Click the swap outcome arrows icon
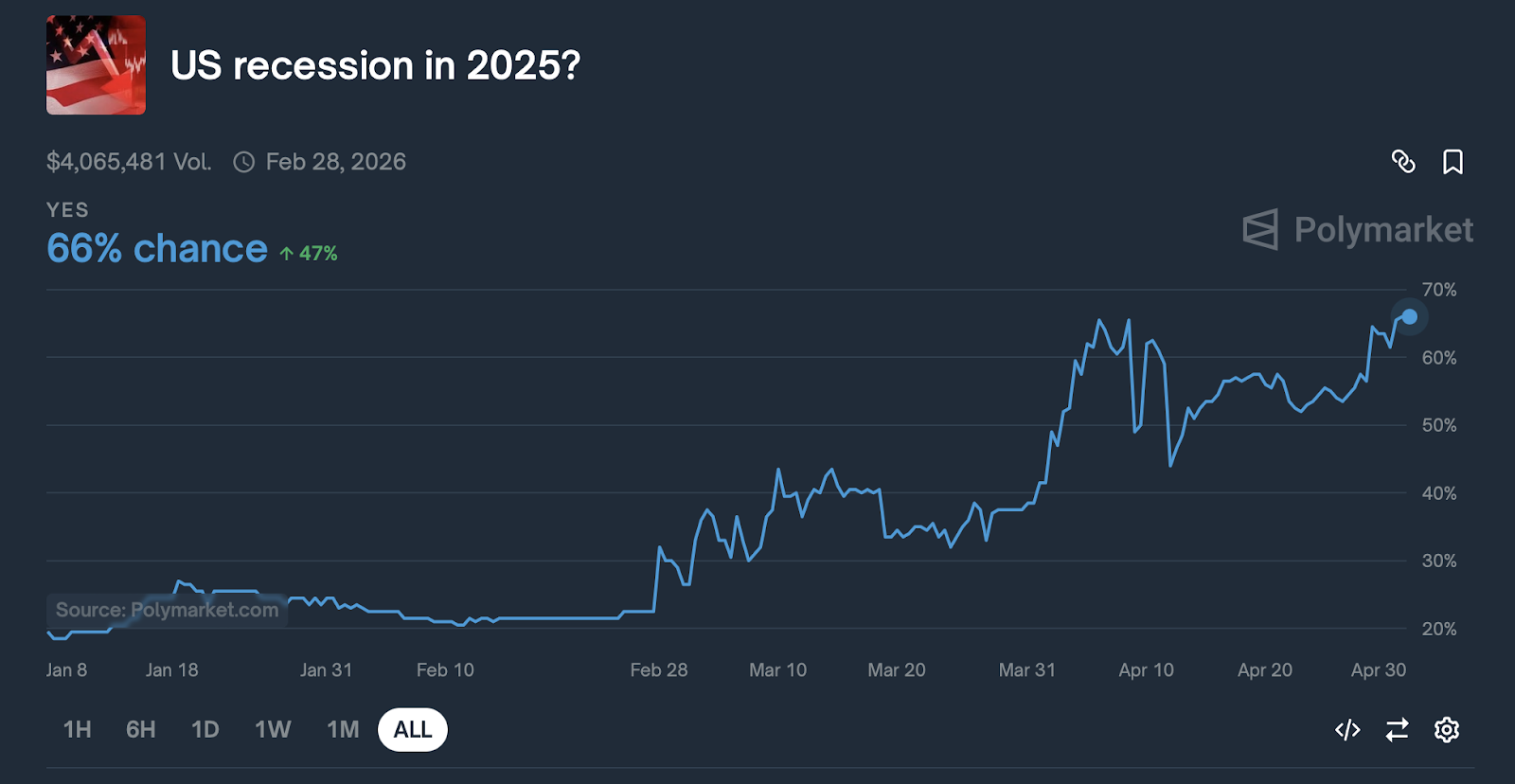 [1397, 730]
